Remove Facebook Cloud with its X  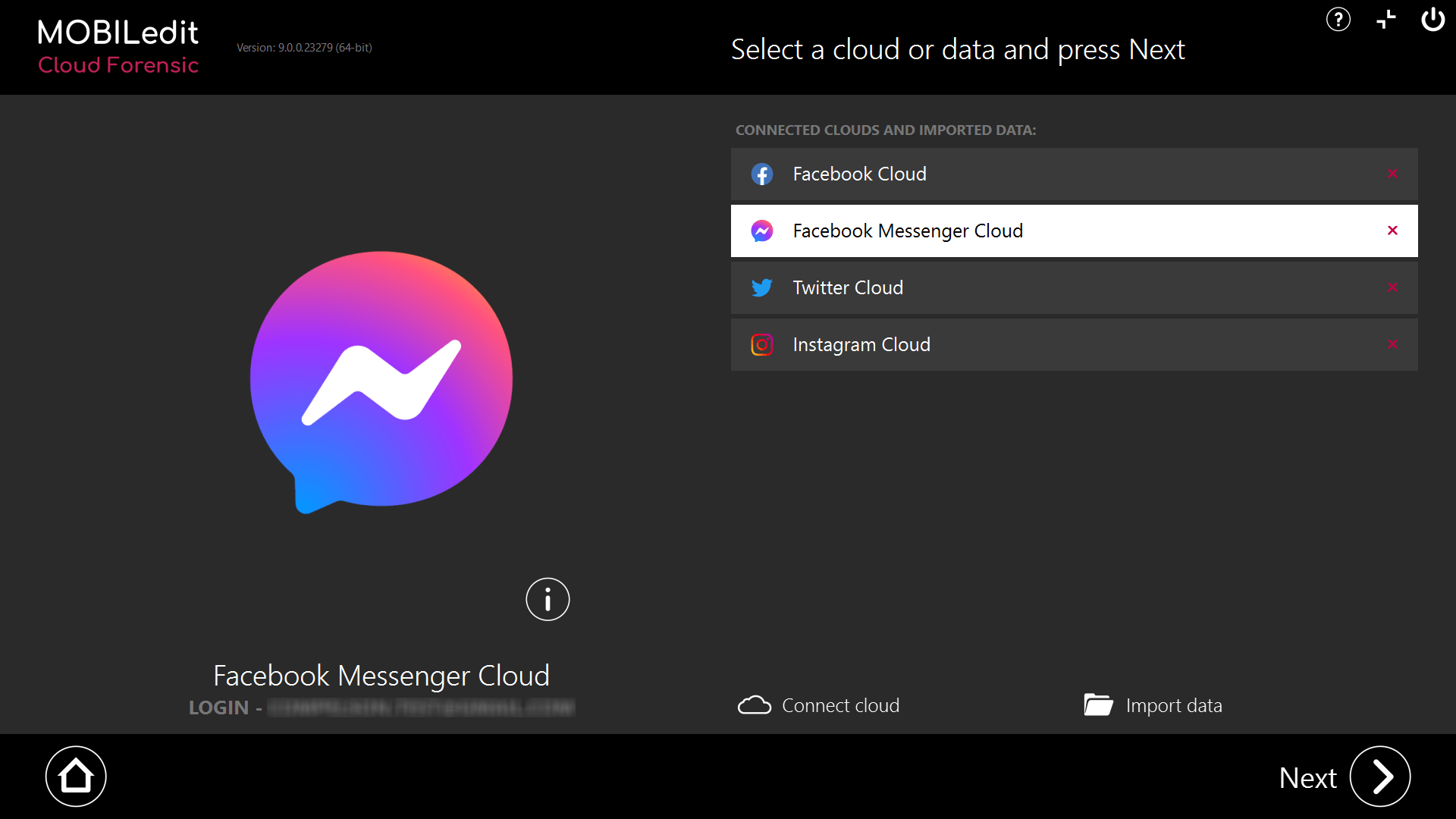[x=1392, y=174]
